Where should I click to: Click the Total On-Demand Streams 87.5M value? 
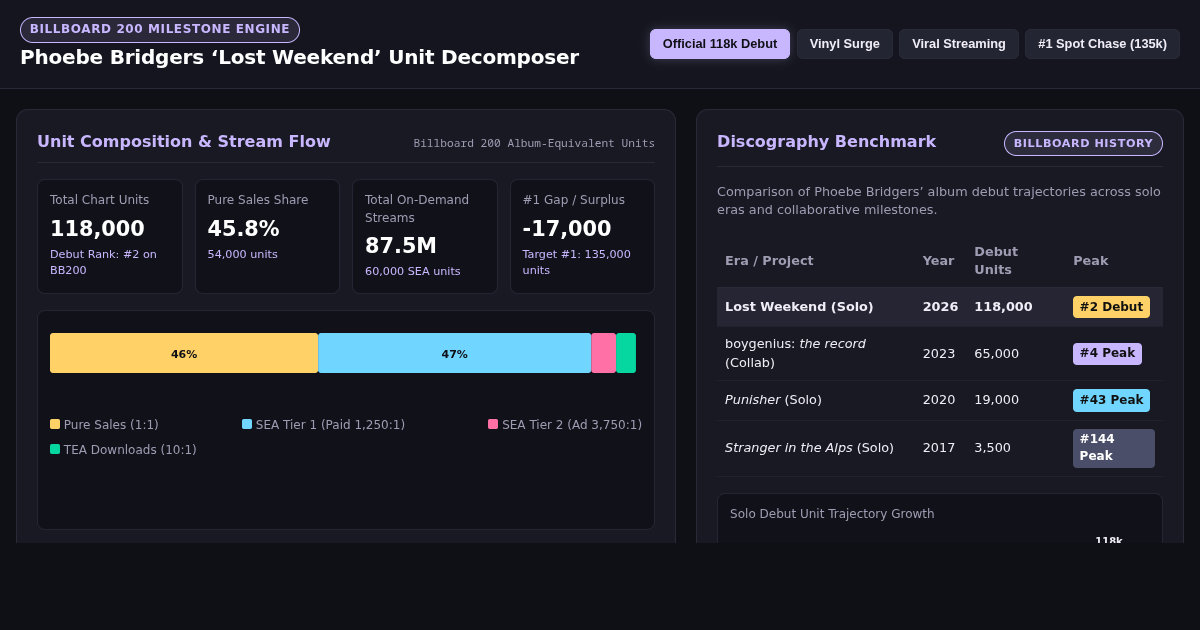point(401,246)
